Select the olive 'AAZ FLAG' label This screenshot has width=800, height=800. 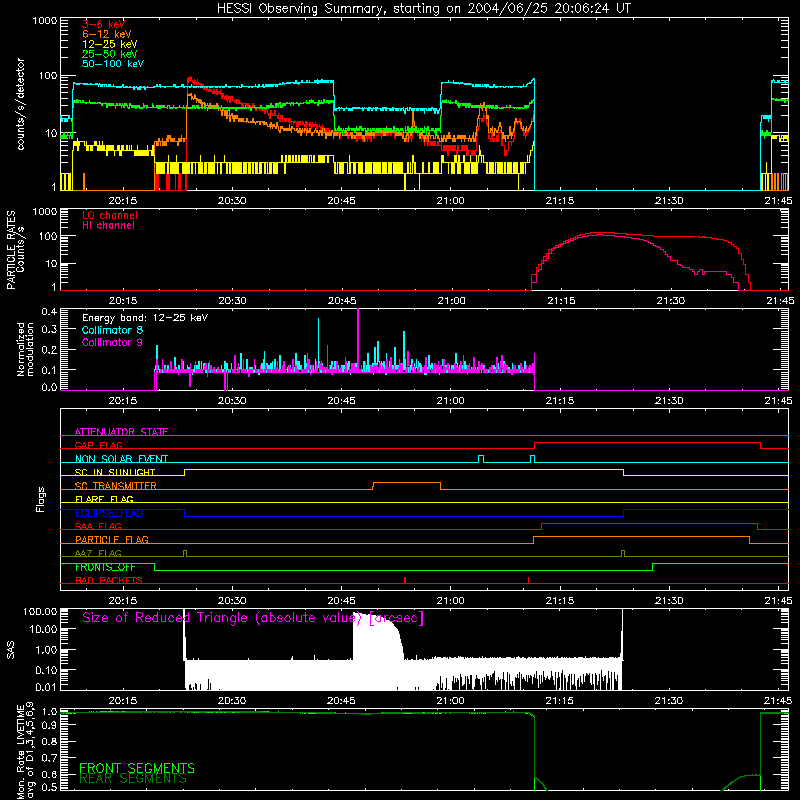click(x=98, y=553)
